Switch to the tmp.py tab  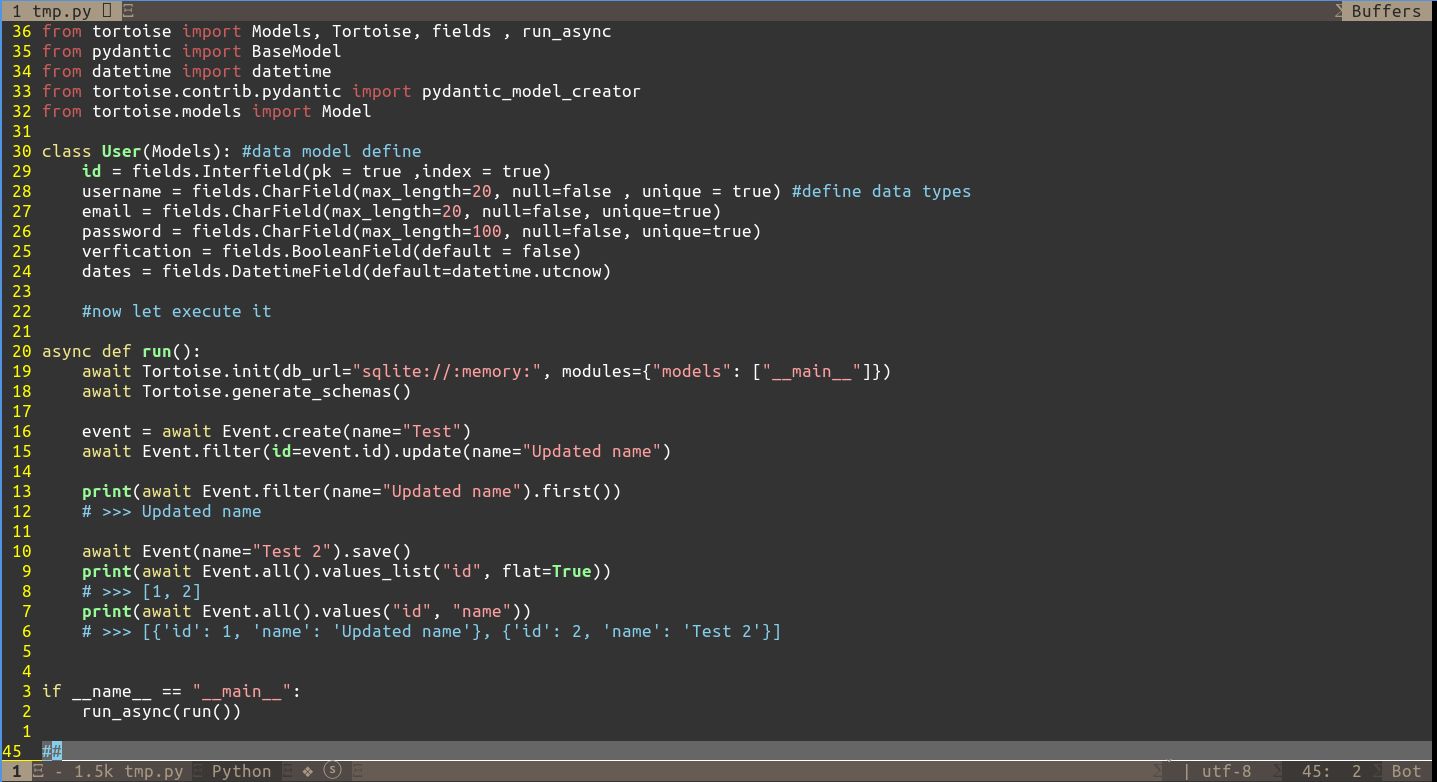(60, 10)
